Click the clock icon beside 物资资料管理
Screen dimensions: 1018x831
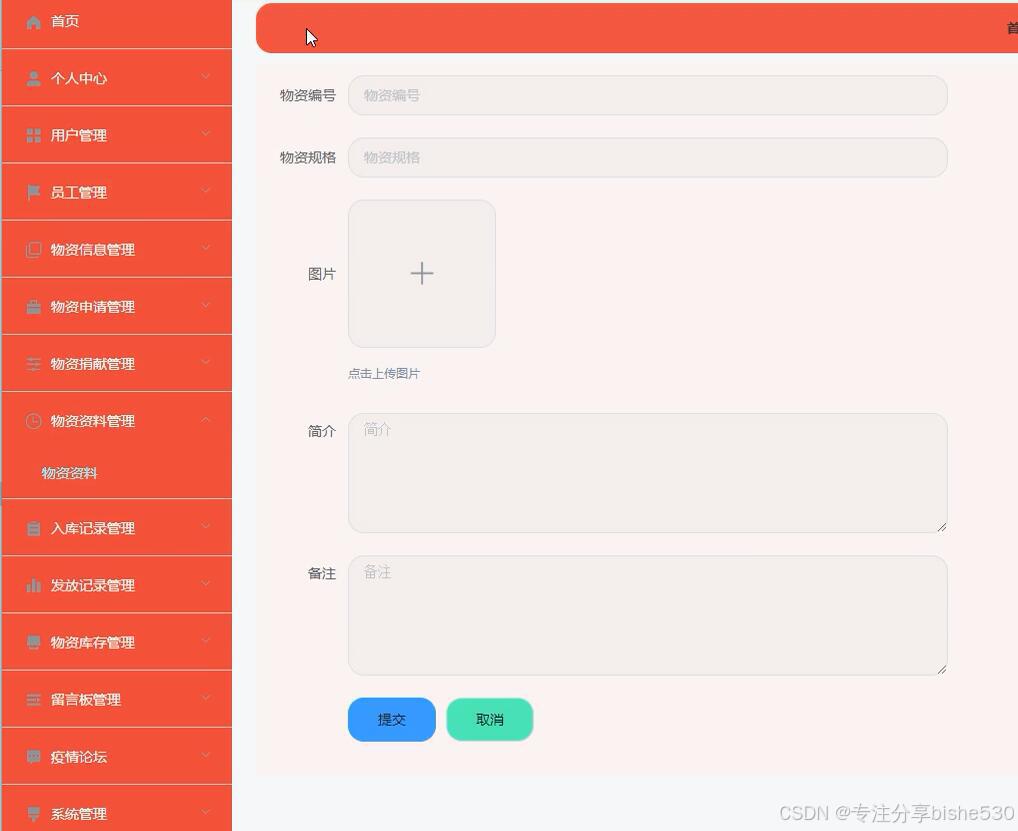click(x=33, y=421)
